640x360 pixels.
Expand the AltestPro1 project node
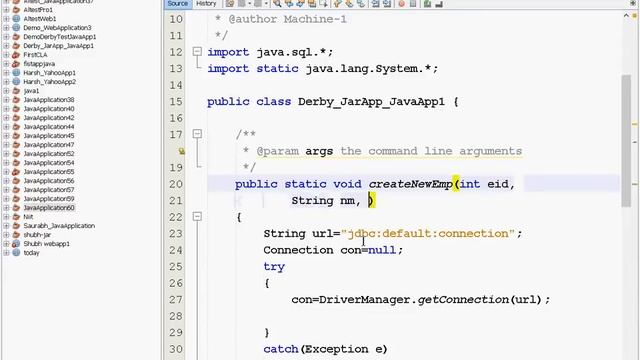point(6,10)
